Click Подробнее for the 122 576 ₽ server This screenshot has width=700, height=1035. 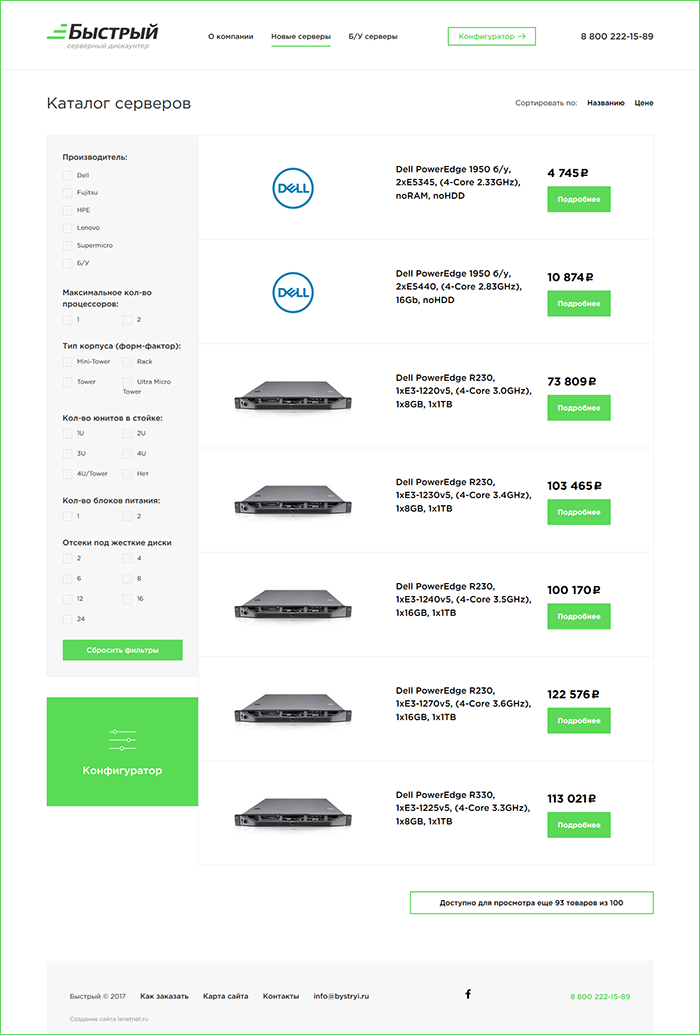(x=579, y=721)
